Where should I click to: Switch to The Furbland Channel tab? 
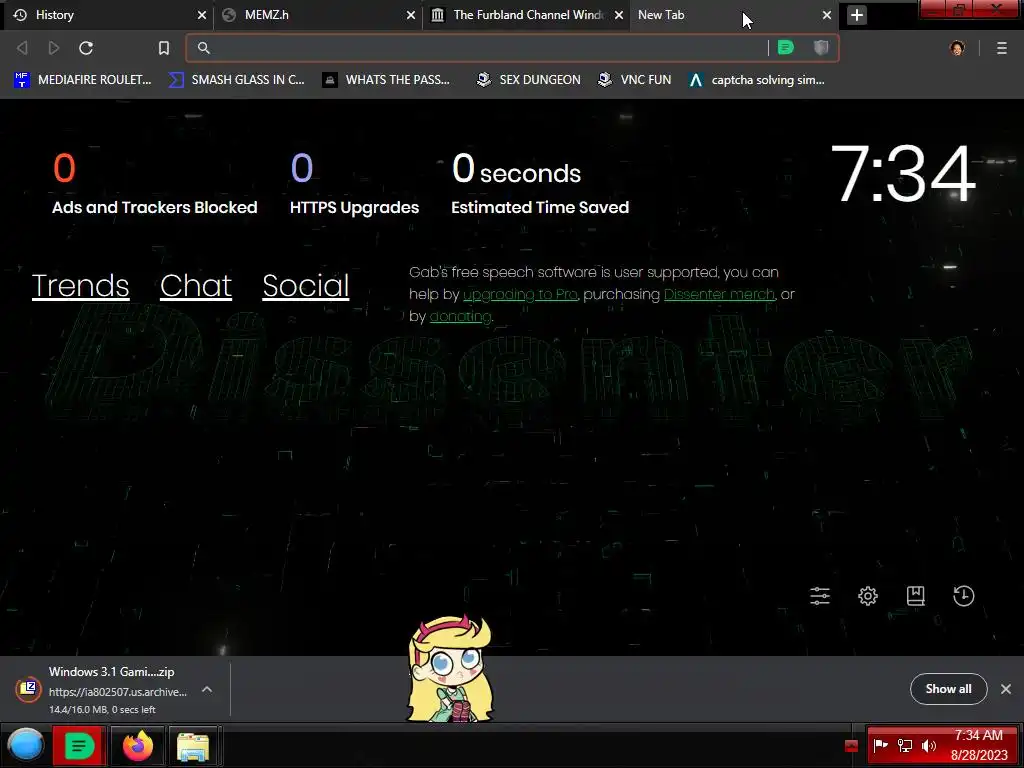pyautogui.click(x=526, y=15)
